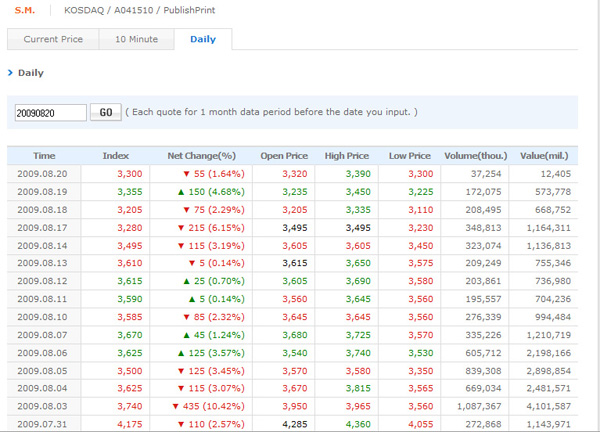Click the value cell 2,898,854

click(x=548, y=371)
